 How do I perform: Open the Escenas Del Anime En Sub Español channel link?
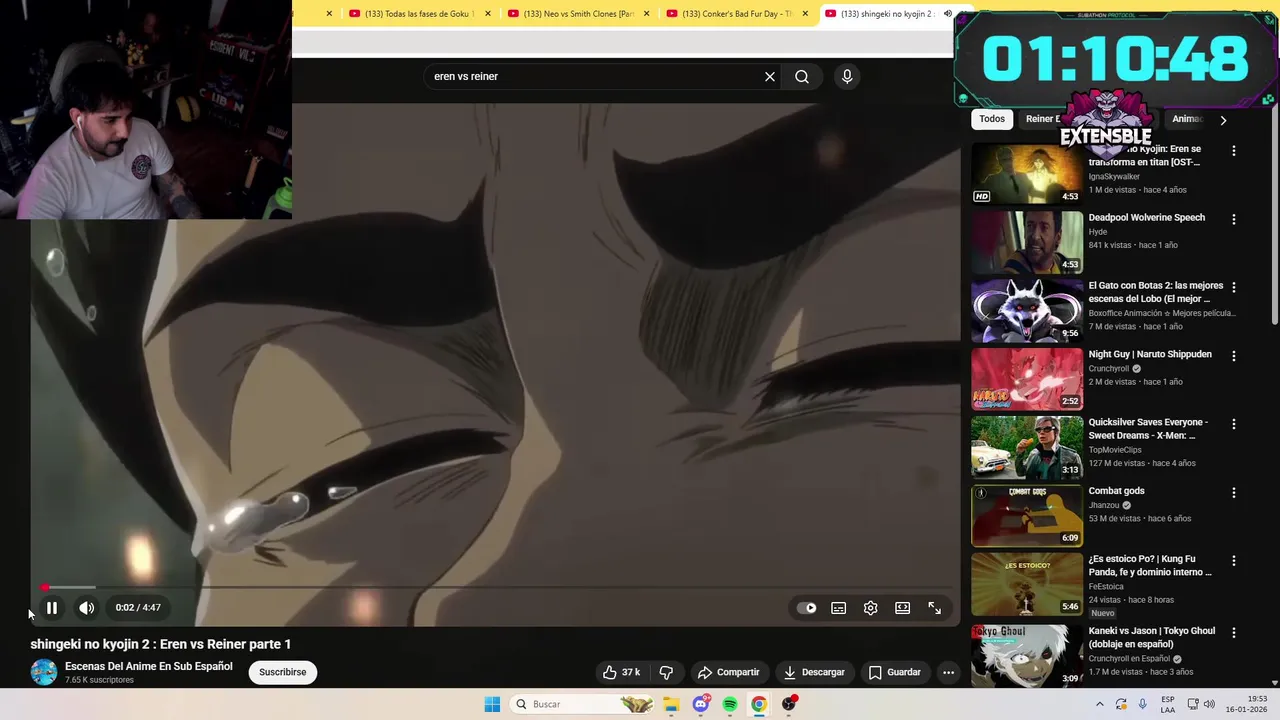(x=149, y=666)
